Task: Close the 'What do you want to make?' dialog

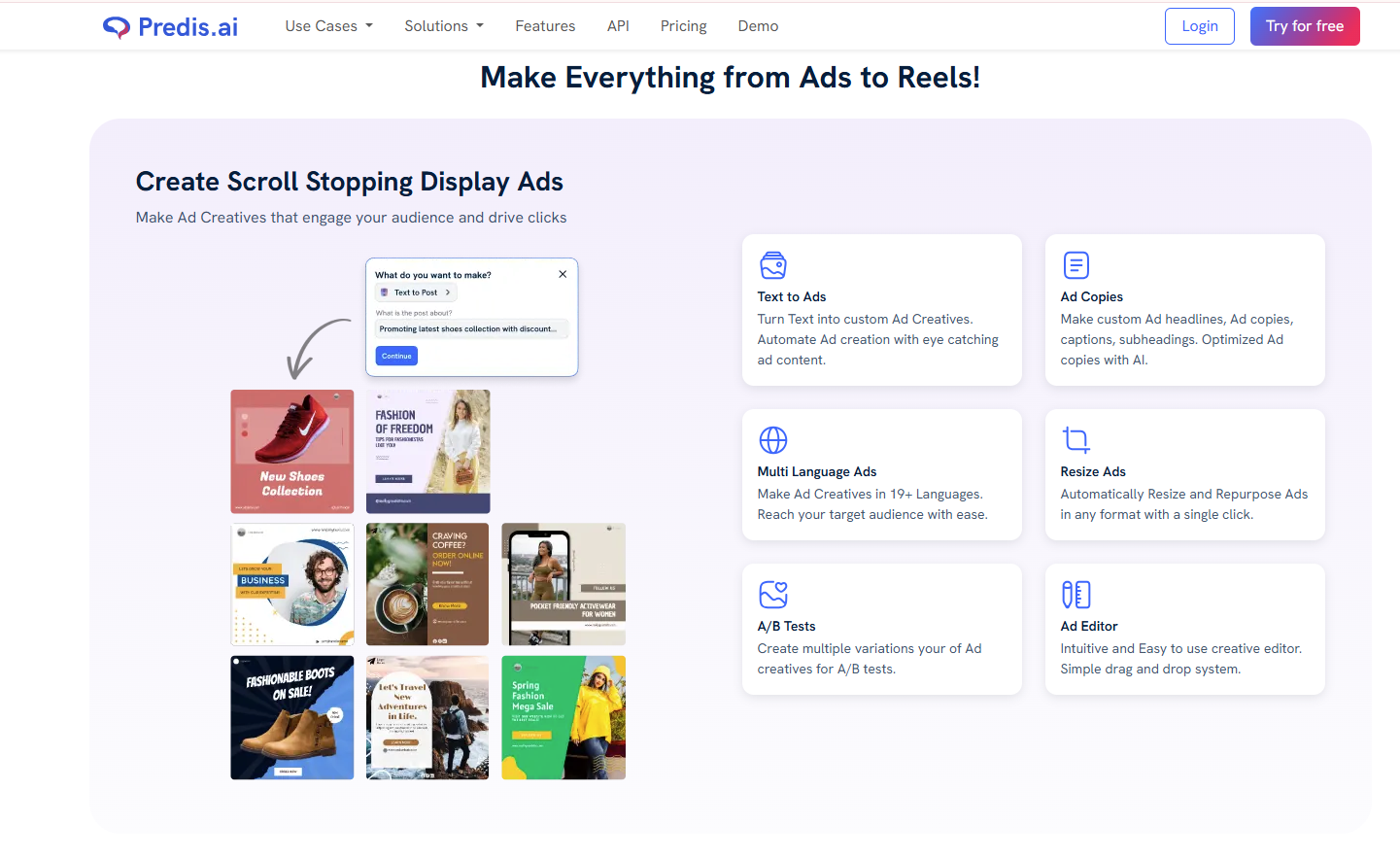Action: pos(563,274)
